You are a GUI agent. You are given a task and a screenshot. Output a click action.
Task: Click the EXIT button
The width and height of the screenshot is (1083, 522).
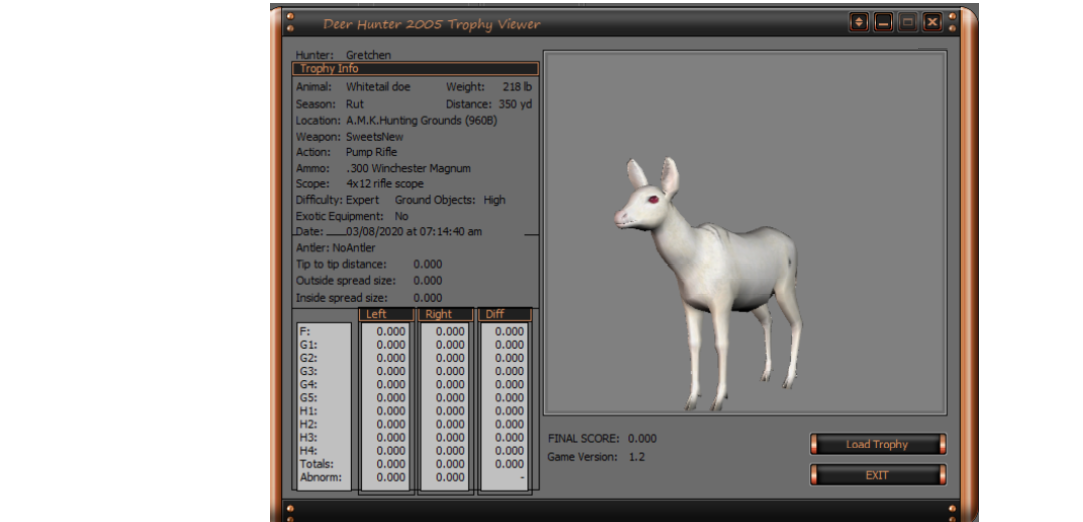coord(877,475)
